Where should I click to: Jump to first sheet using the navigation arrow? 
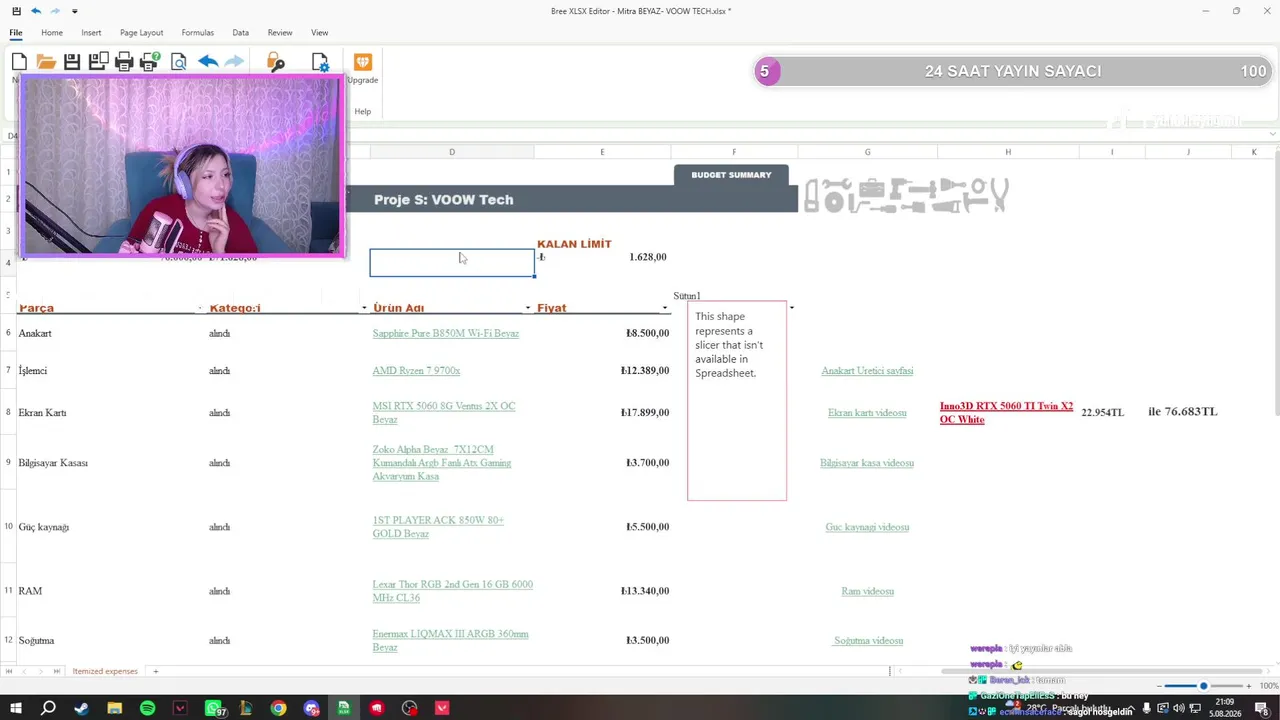tap(9, 671)
